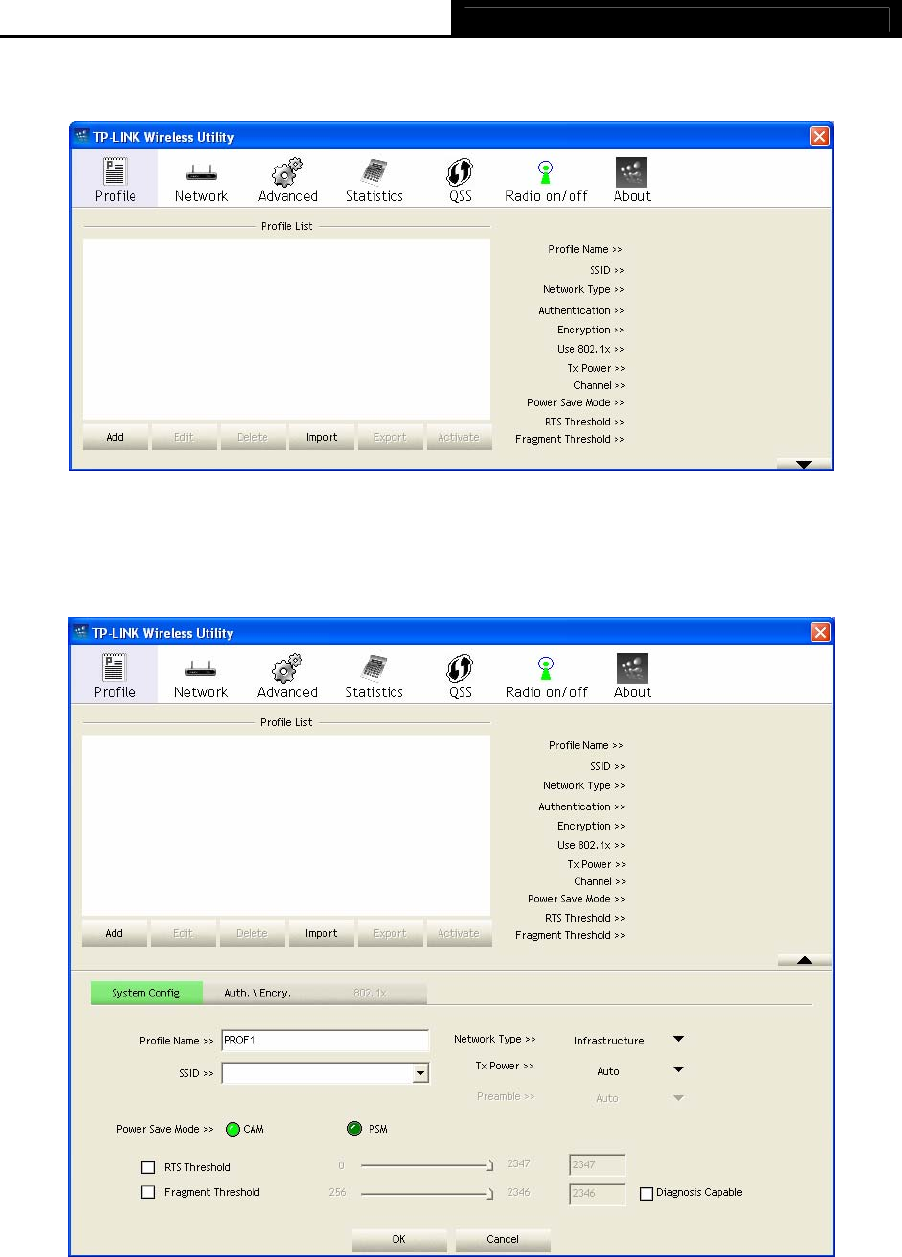Viewport: 902px width, 1257px height.
Task: Enable Fragment Threshold checkbox
Action: coord(148,1192)
